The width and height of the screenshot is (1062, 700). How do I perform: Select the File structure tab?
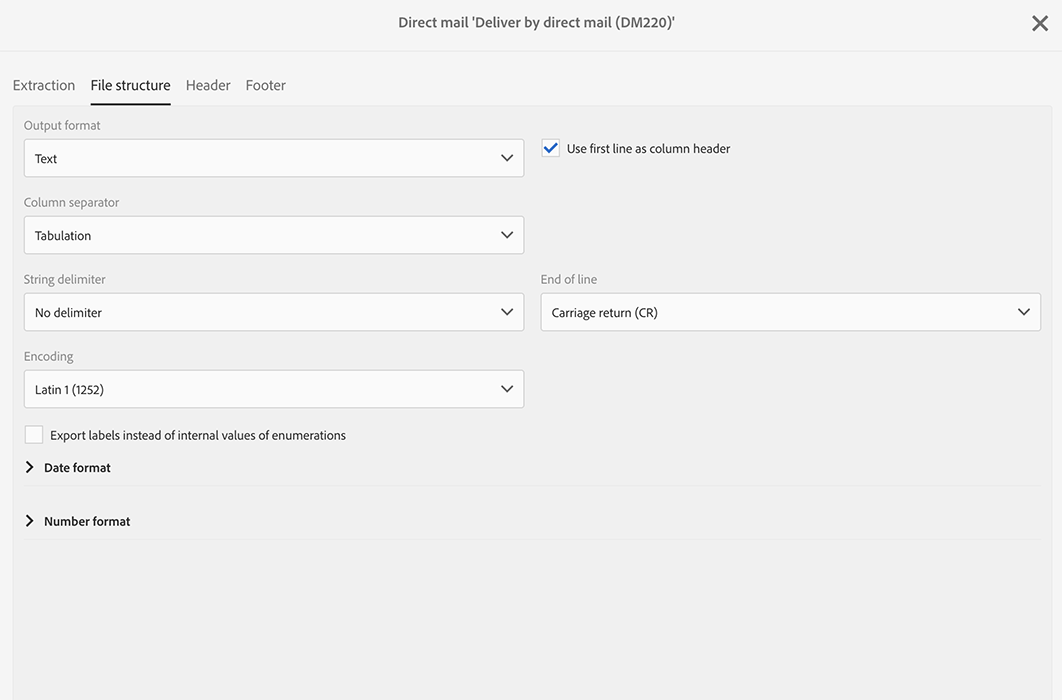130,86
